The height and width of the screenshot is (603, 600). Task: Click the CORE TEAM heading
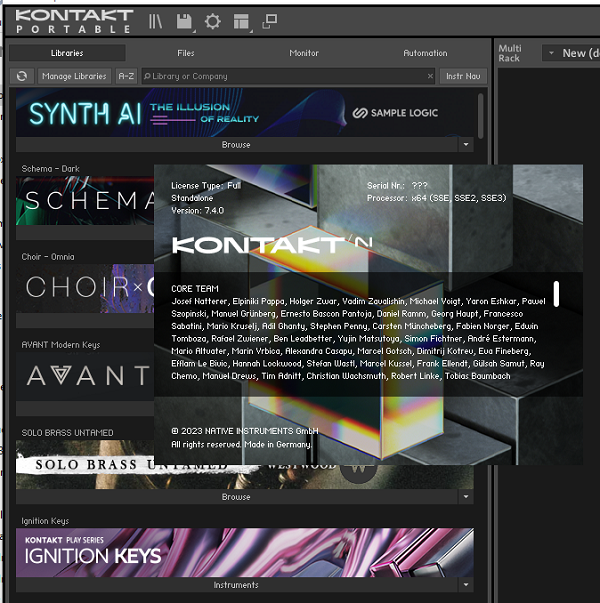[x=195, y=289]
